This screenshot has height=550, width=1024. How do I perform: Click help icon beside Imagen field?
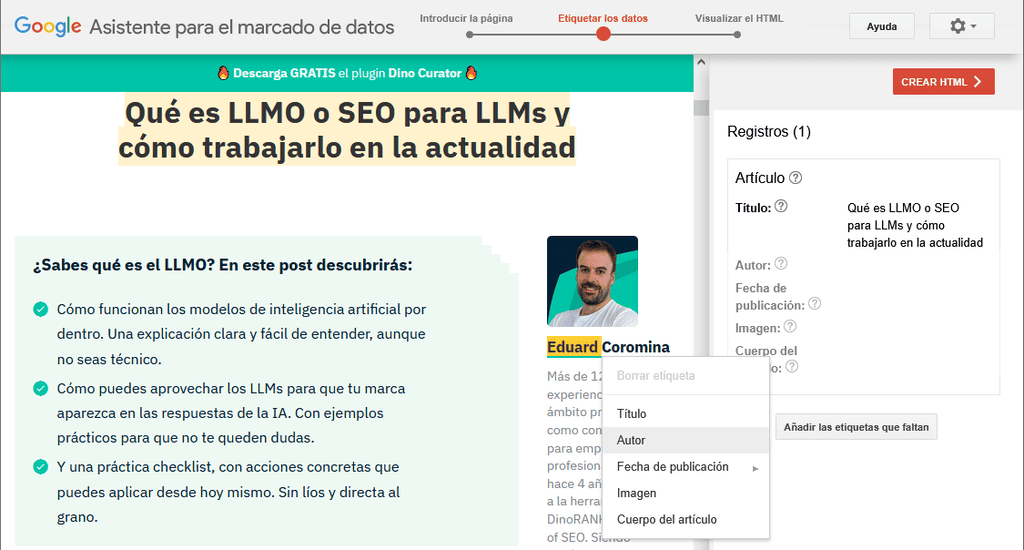click(x=790, y=327)
